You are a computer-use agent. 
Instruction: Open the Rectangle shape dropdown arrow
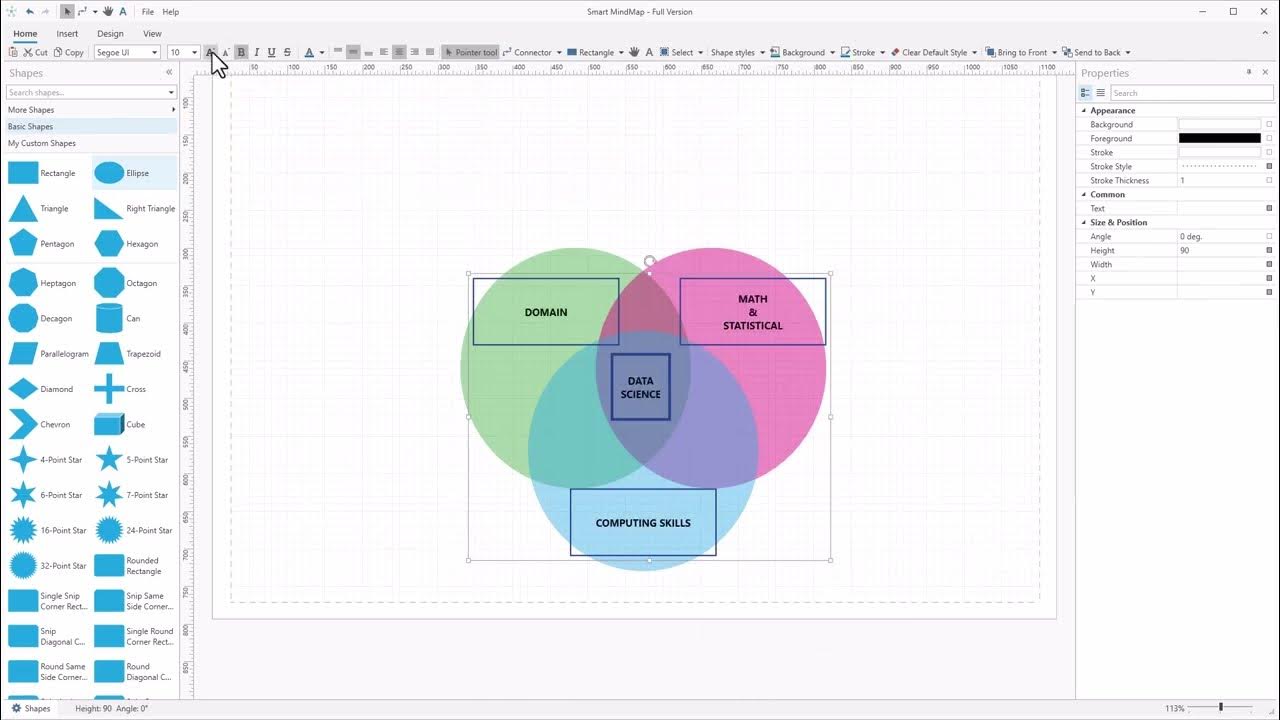(621, 52)
